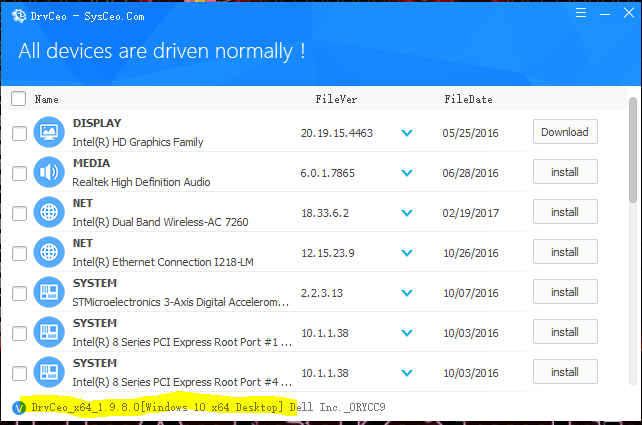
Task: Click the DISPLAY monitor icon
Action: point(49,132)
